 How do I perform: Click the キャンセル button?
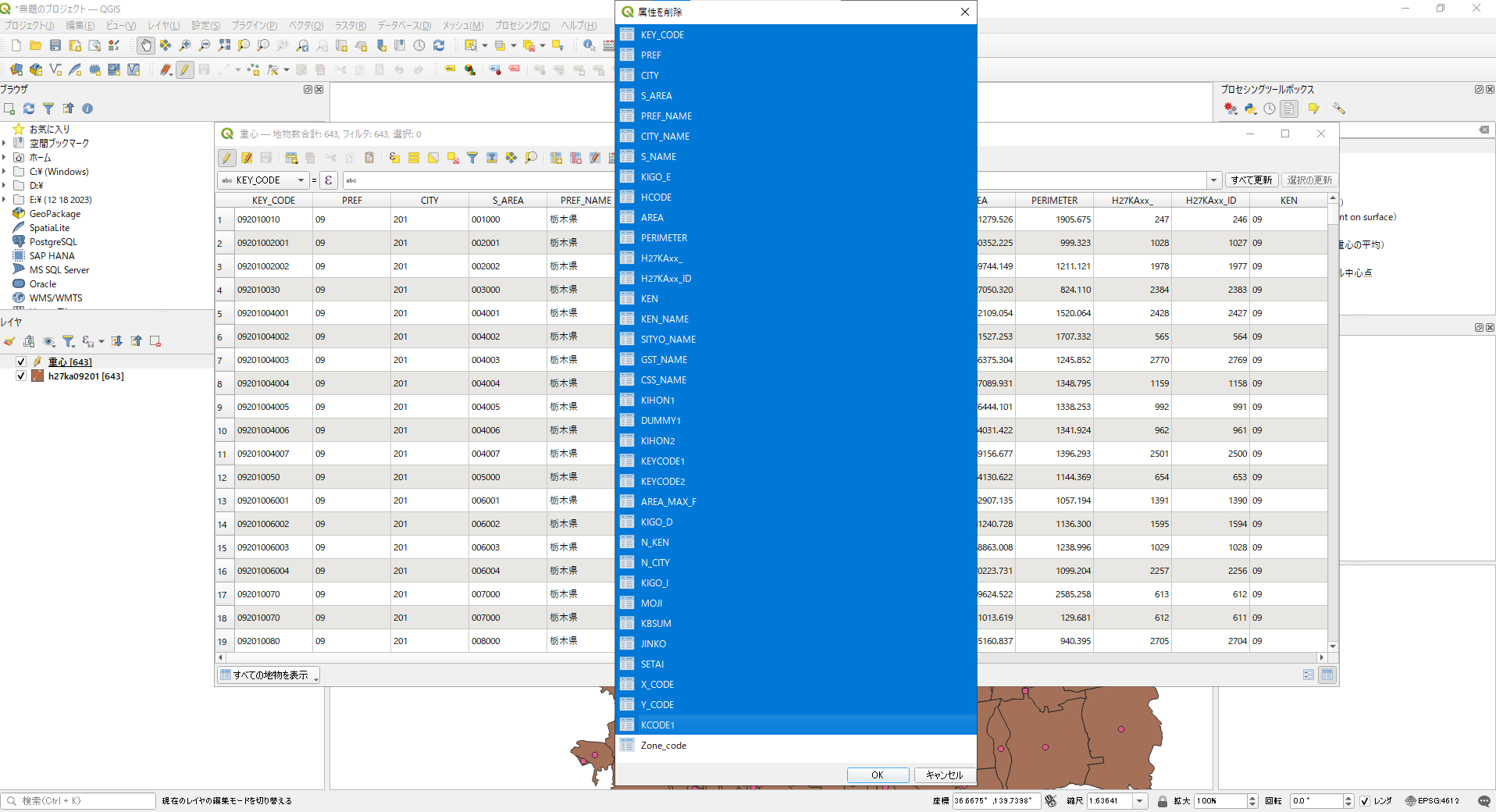[x=944, y=775]
